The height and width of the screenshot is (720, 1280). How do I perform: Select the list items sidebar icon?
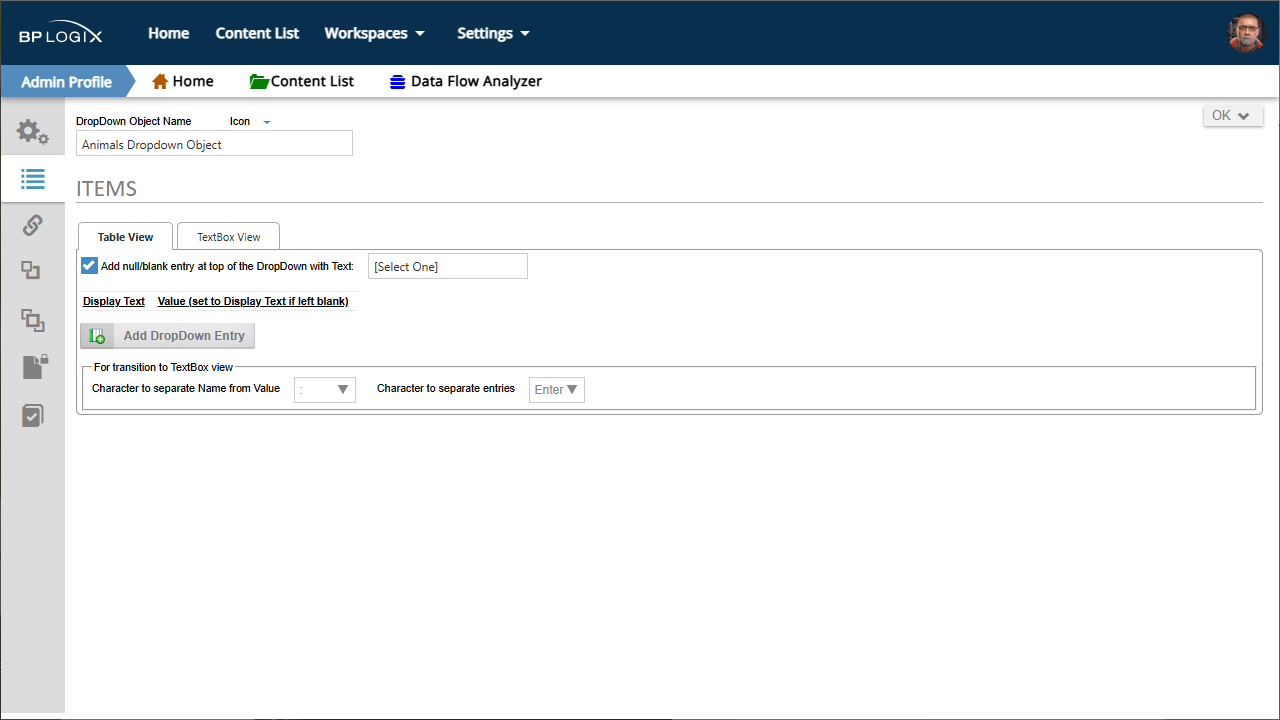pos(32,179)
